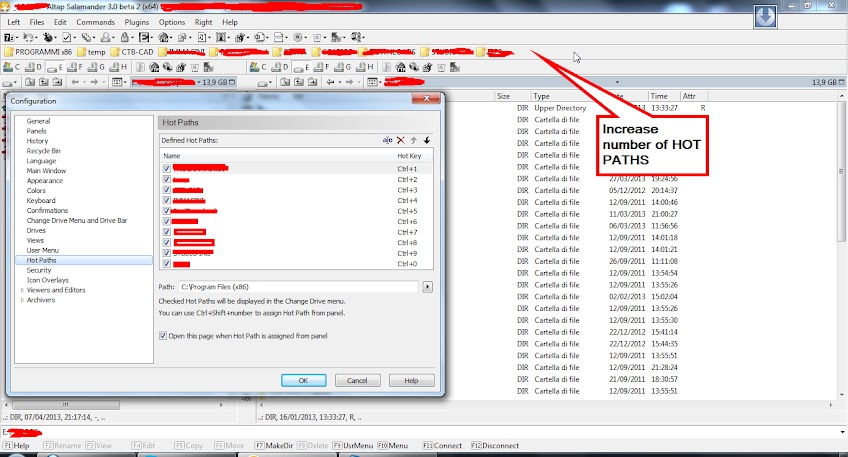Viewport: 848px width, 457px height.
Task: Move the hot path up with the arrow icon
Action: point(414,140)
